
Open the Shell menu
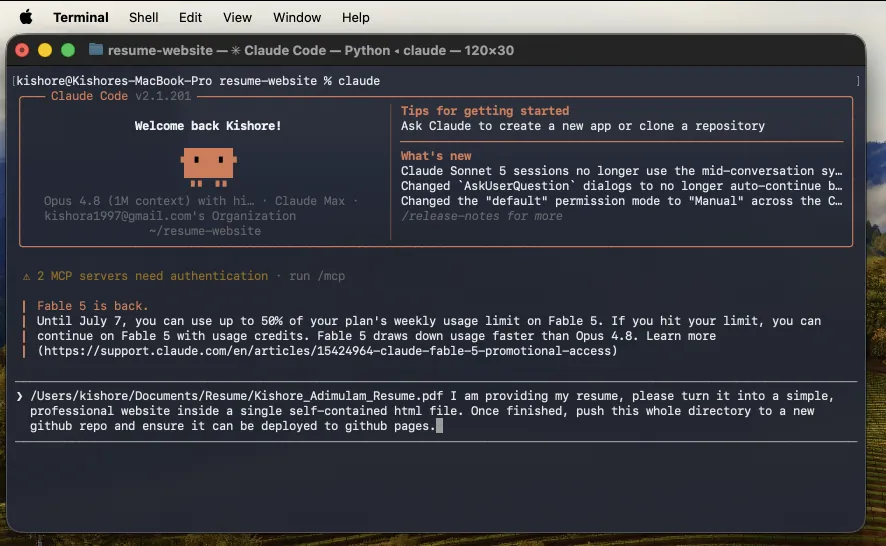(144, 18)
